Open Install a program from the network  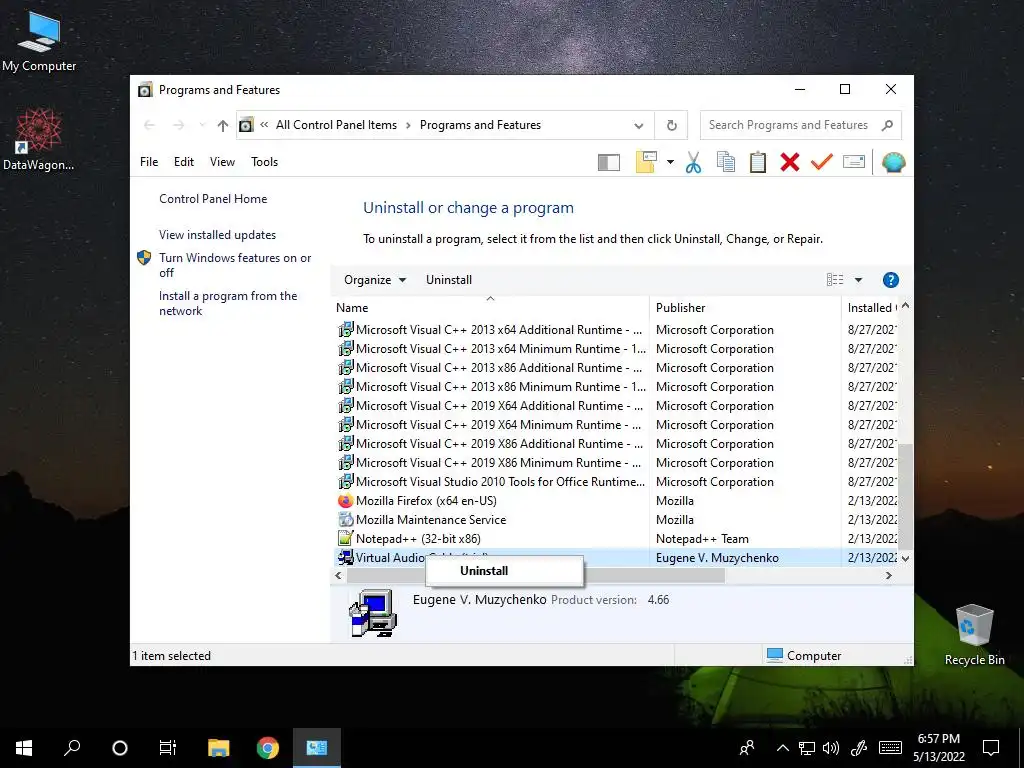coord(228,303)
